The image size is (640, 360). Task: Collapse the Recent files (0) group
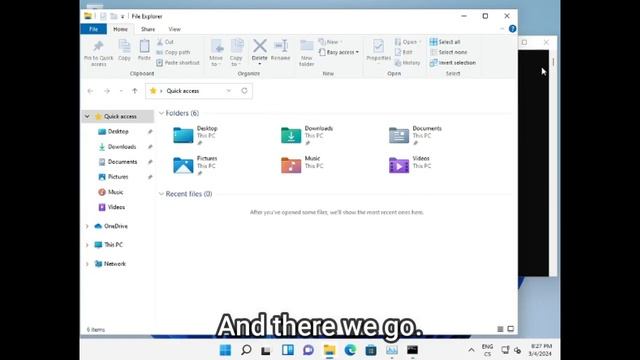(x=161, y=194)
